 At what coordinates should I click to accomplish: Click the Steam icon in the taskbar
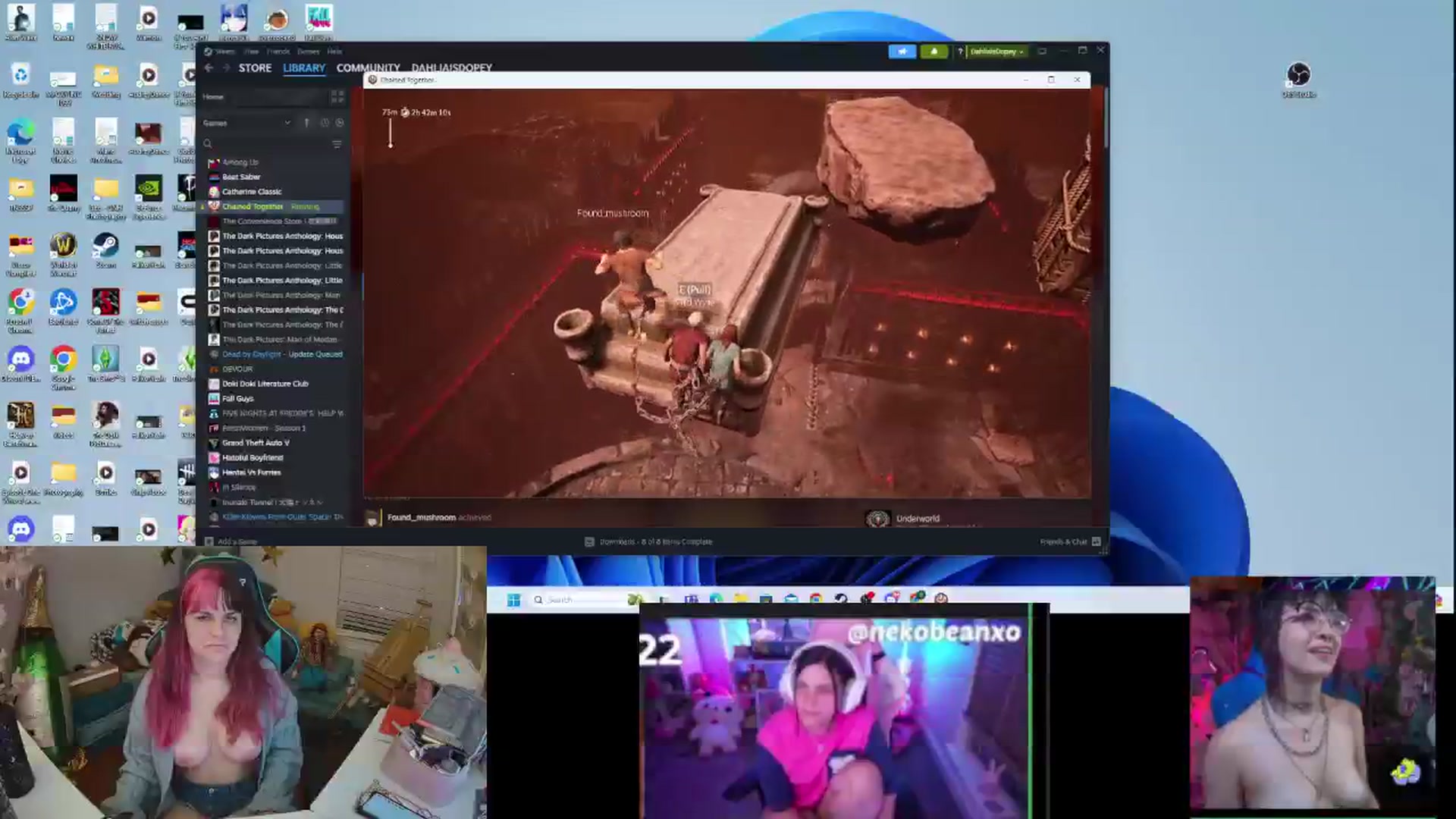(841, 599)
